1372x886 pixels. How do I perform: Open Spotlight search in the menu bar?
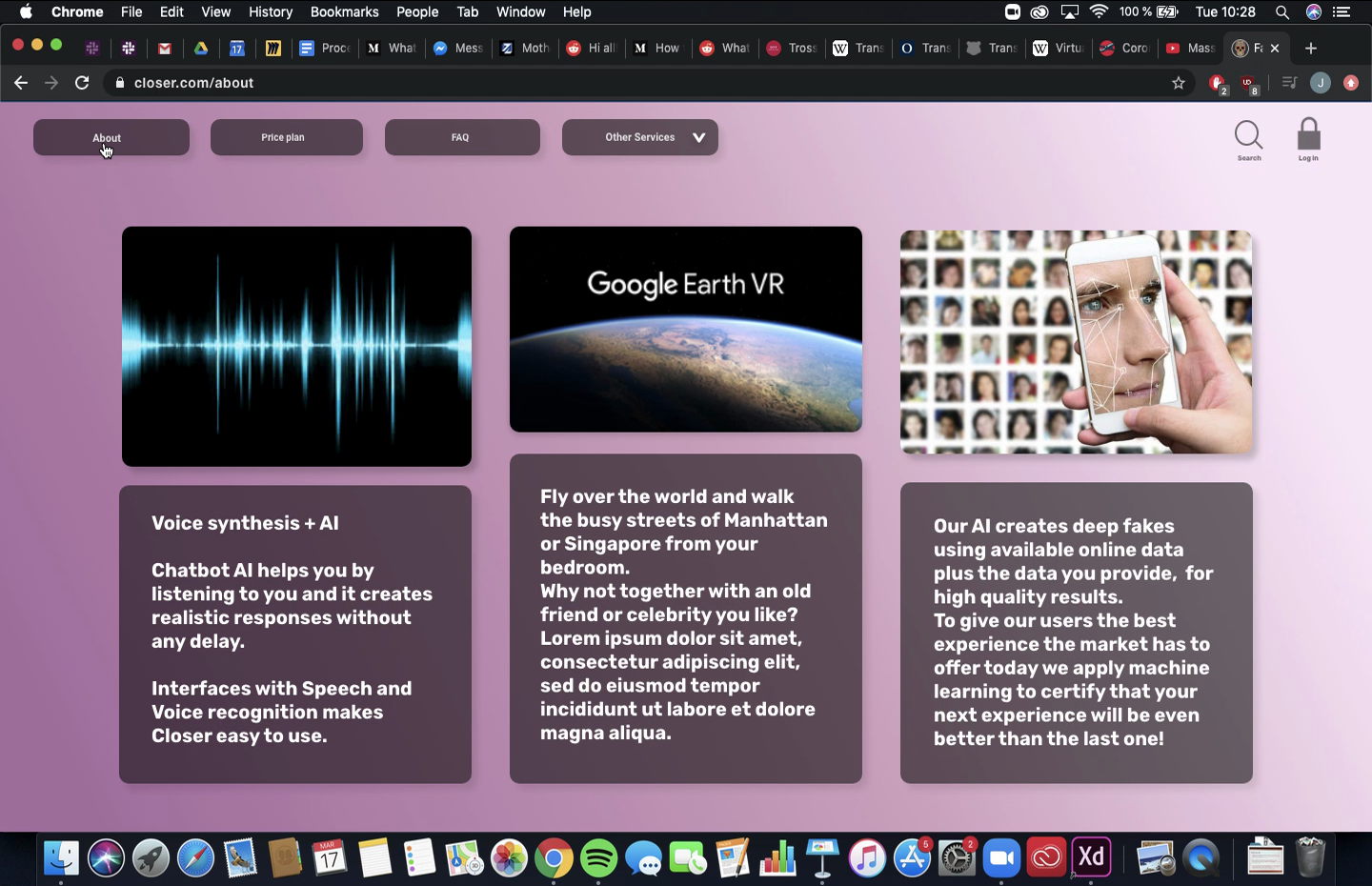coord(1282,11)
